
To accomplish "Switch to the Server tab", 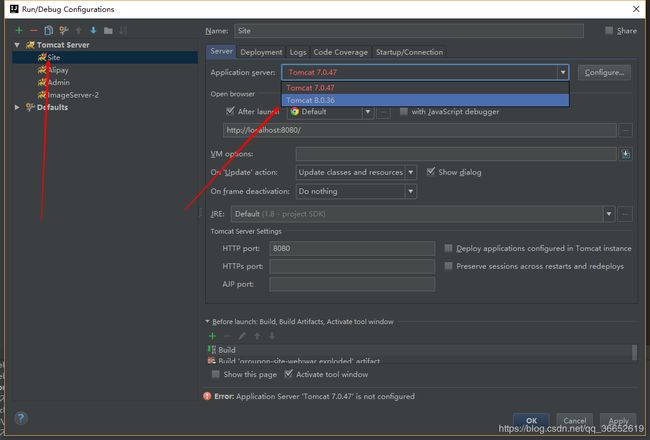I will (x=221, y=51).
